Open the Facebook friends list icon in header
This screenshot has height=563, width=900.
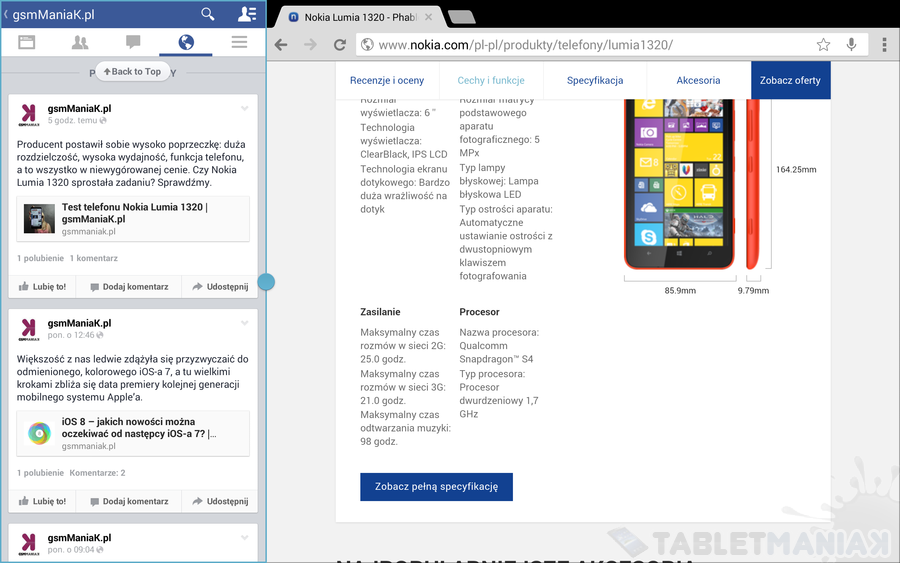[x=247, y=14]
